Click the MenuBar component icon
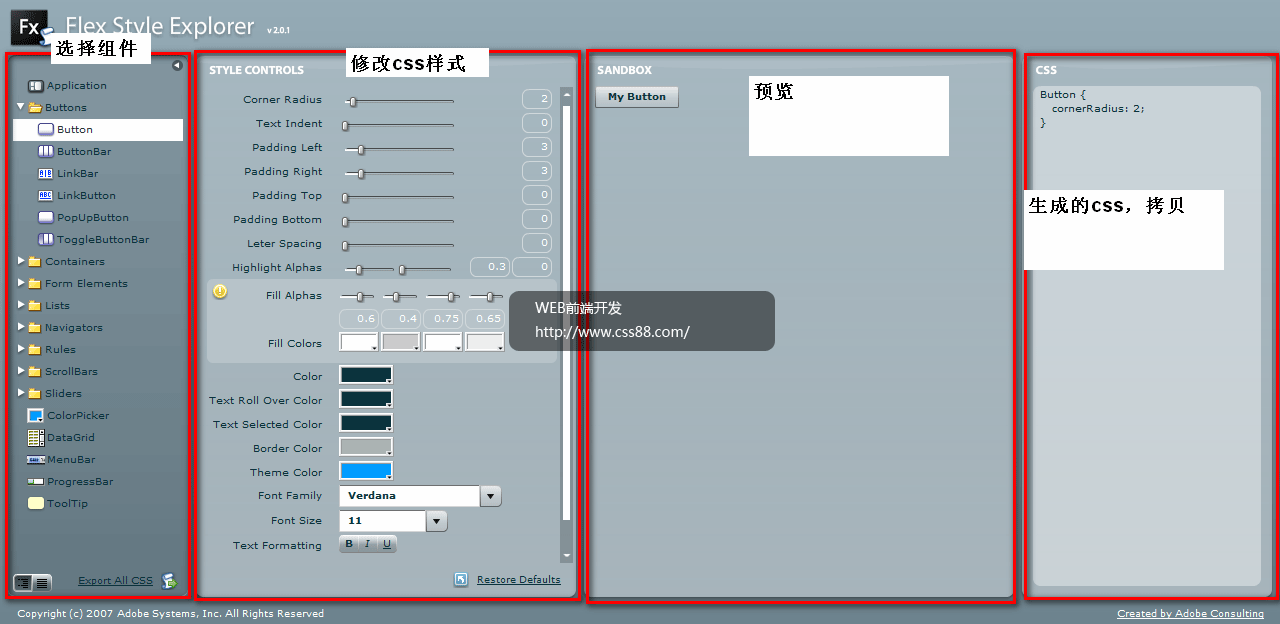 pos(36,460)
